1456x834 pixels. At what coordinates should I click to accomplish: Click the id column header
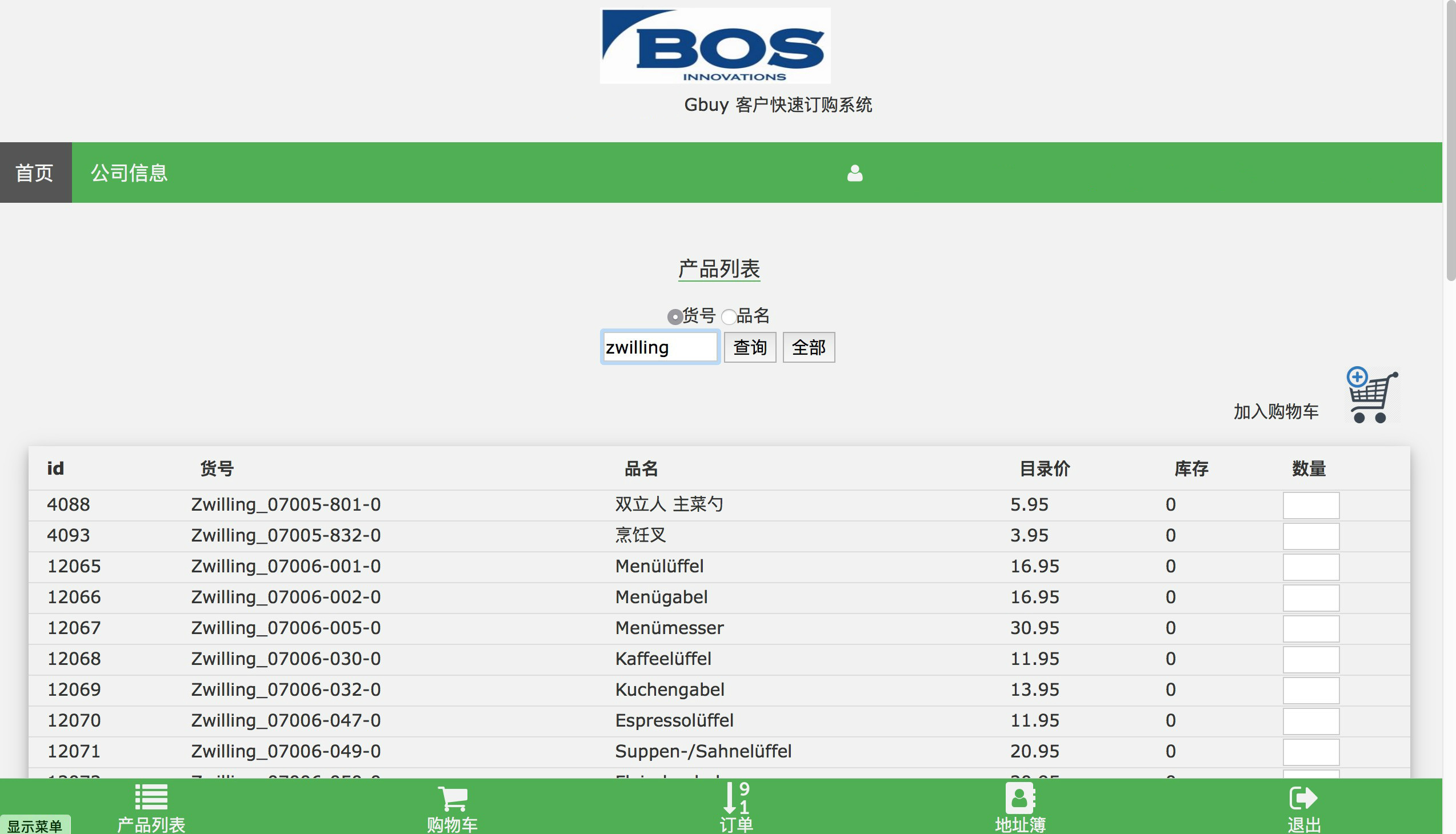(55, 468)
